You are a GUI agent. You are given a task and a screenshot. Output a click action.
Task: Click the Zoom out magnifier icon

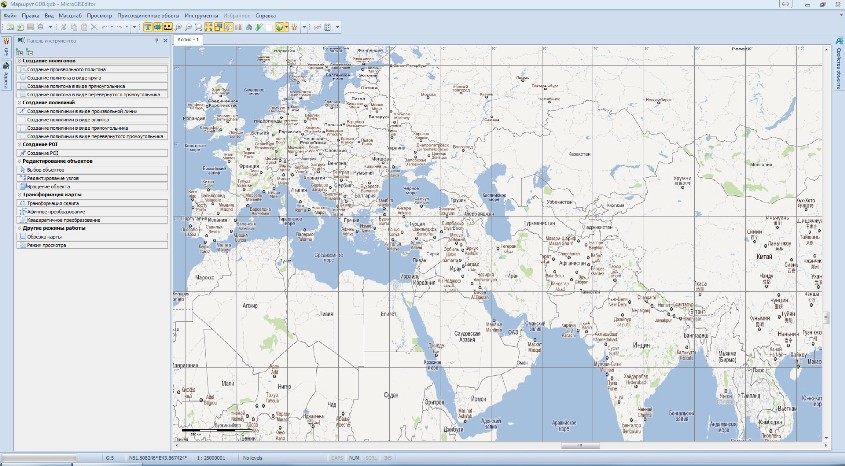[188, 27]
